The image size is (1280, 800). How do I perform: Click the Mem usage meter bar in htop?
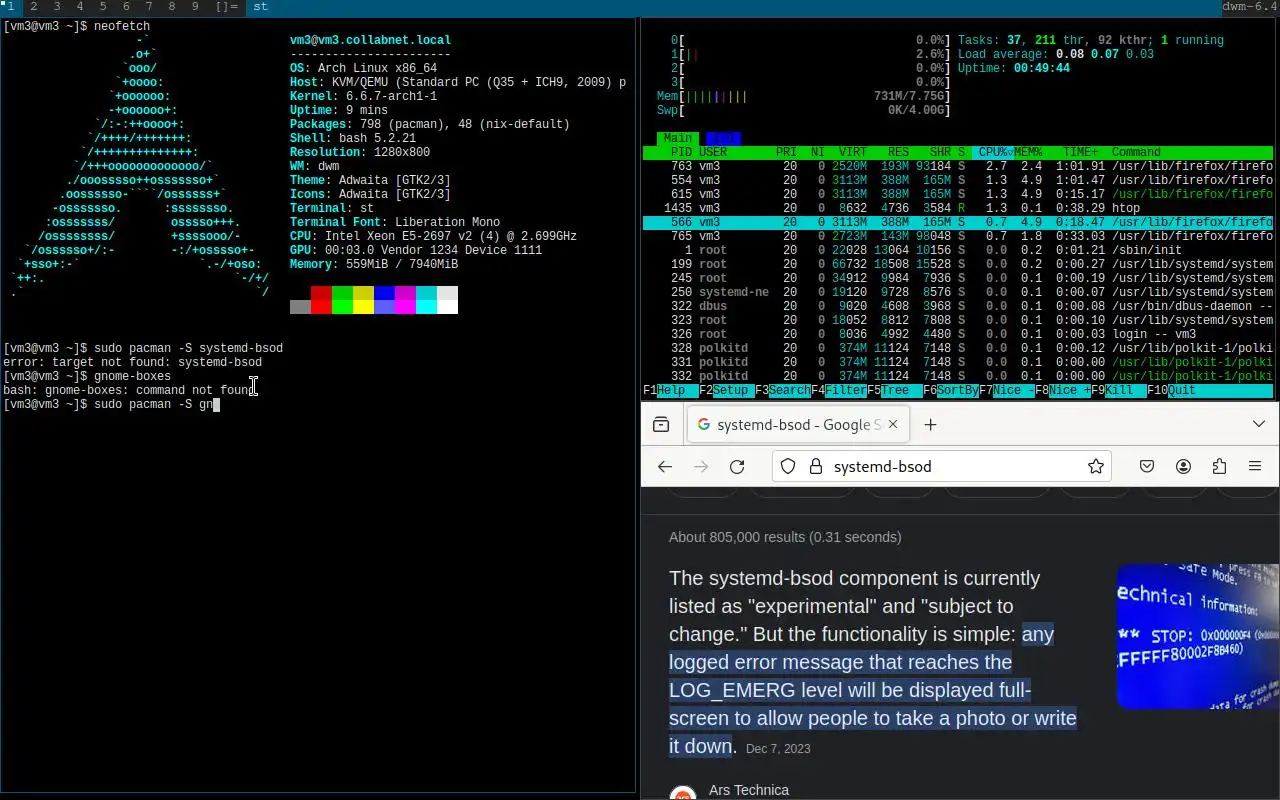tap(803, 96)
